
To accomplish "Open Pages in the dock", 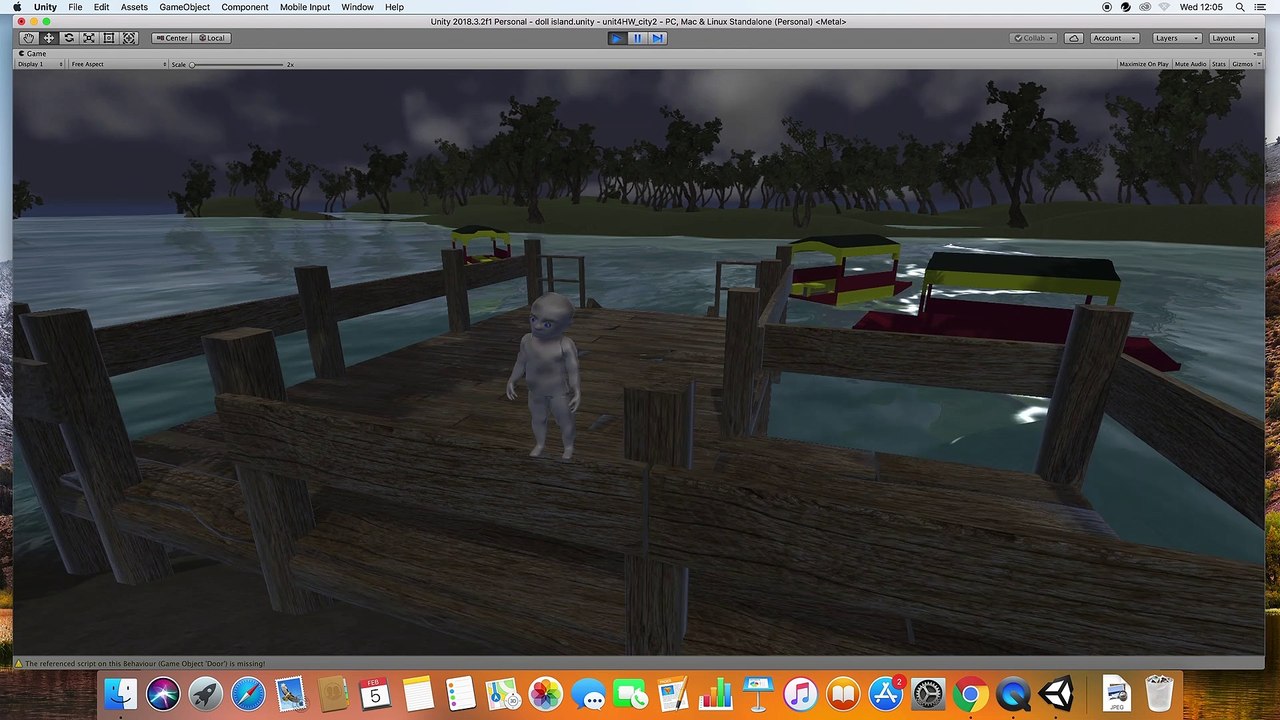I will (673, 693).
